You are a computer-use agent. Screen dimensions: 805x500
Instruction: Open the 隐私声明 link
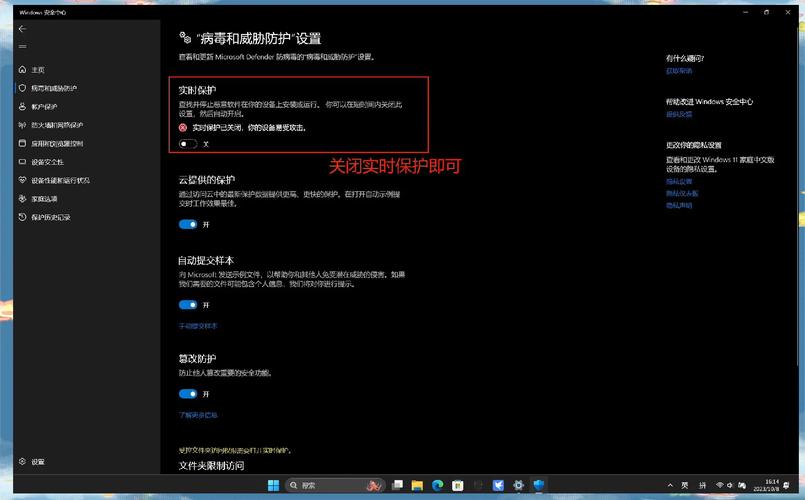tap(679, 205)
